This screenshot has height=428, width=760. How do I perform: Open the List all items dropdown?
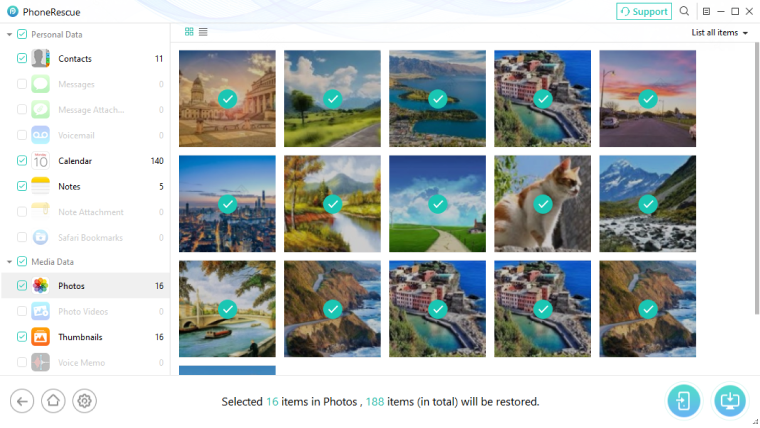coord(719,32)
